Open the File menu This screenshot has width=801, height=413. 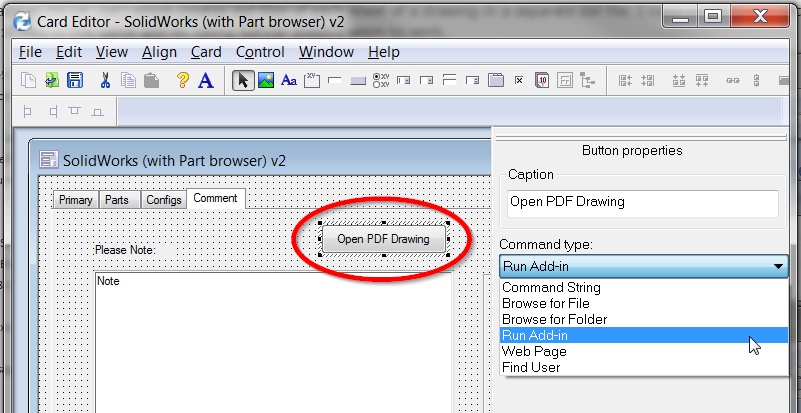(30, 52)
